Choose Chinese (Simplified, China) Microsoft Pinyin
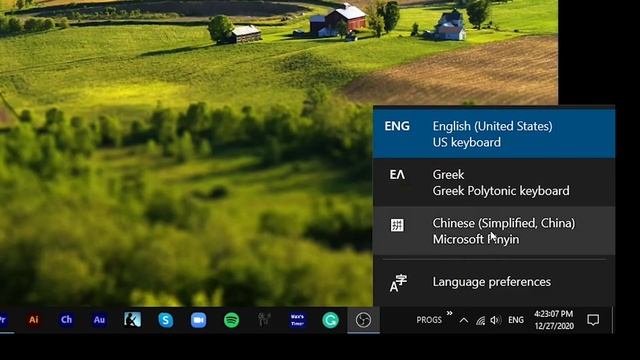 point(494,231)
